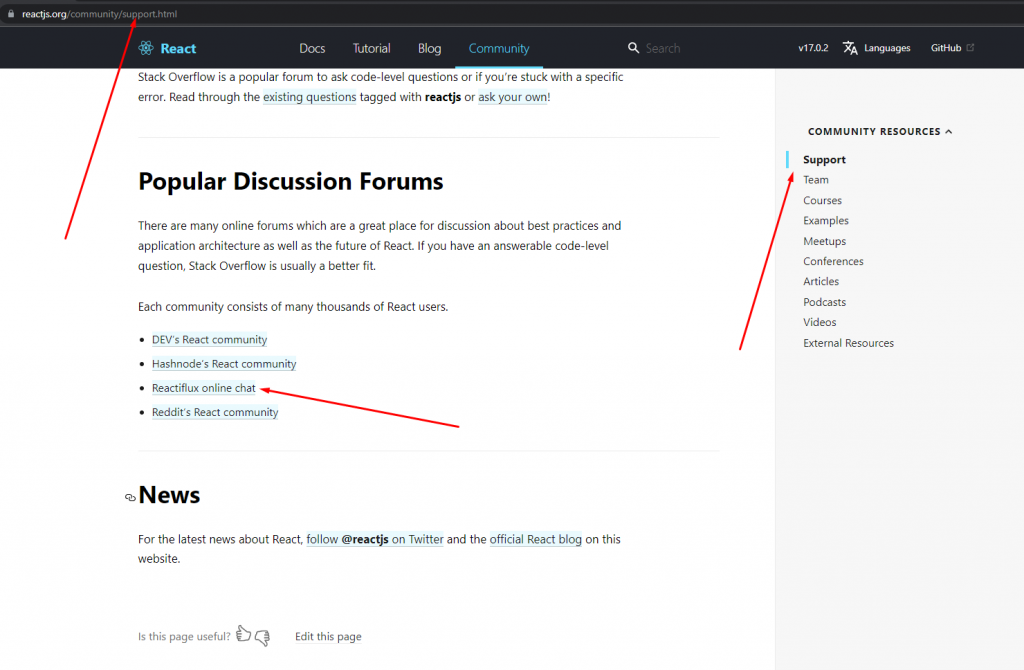Open Reddit's React community link
The image size is (1024, 670).
point(215,412)
